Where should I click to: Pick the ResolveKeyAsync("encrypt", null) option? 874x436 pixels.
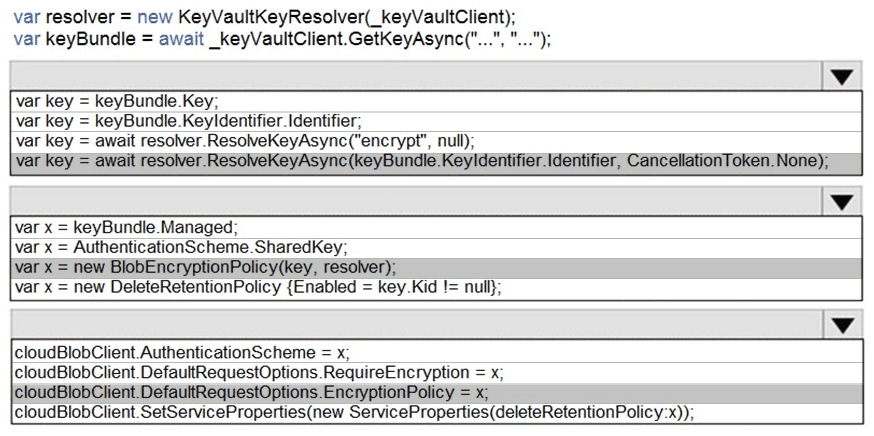pyautogui.click(x=245, y=141)
